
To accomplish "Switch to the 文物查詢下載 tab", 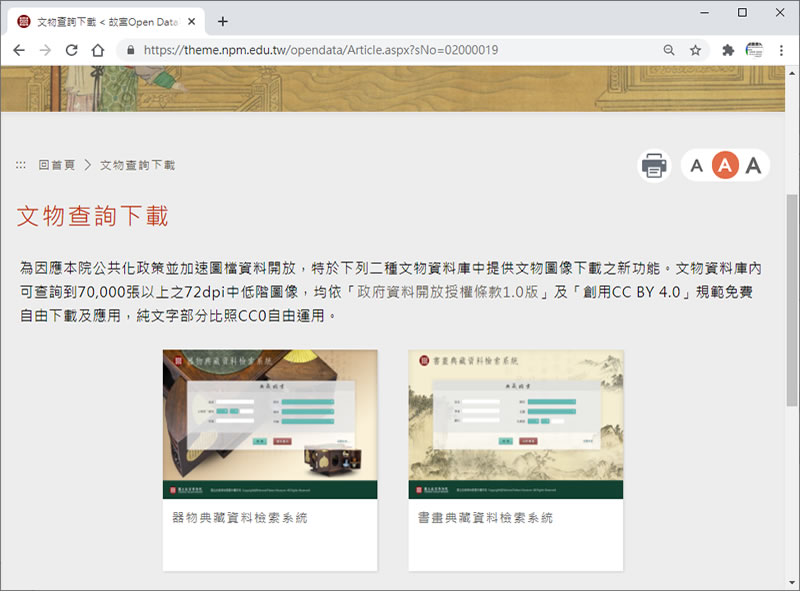I will pyautogui.click(x=106, y=21).
